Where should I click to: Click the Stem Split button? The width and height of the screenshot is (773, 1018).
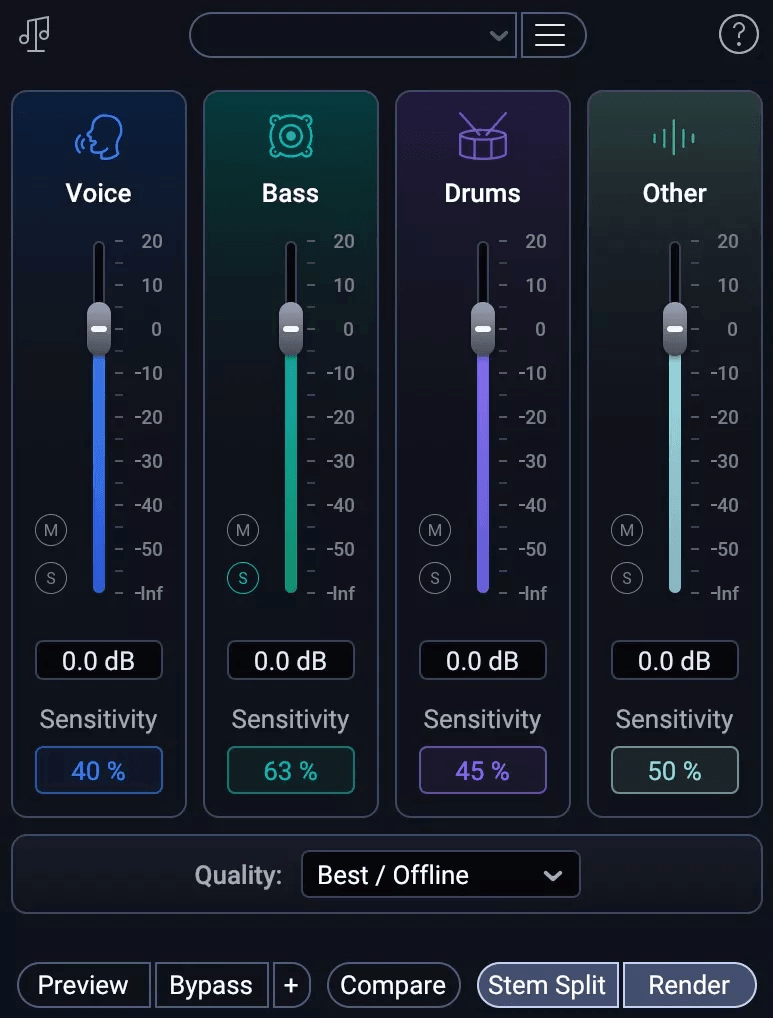548,985
